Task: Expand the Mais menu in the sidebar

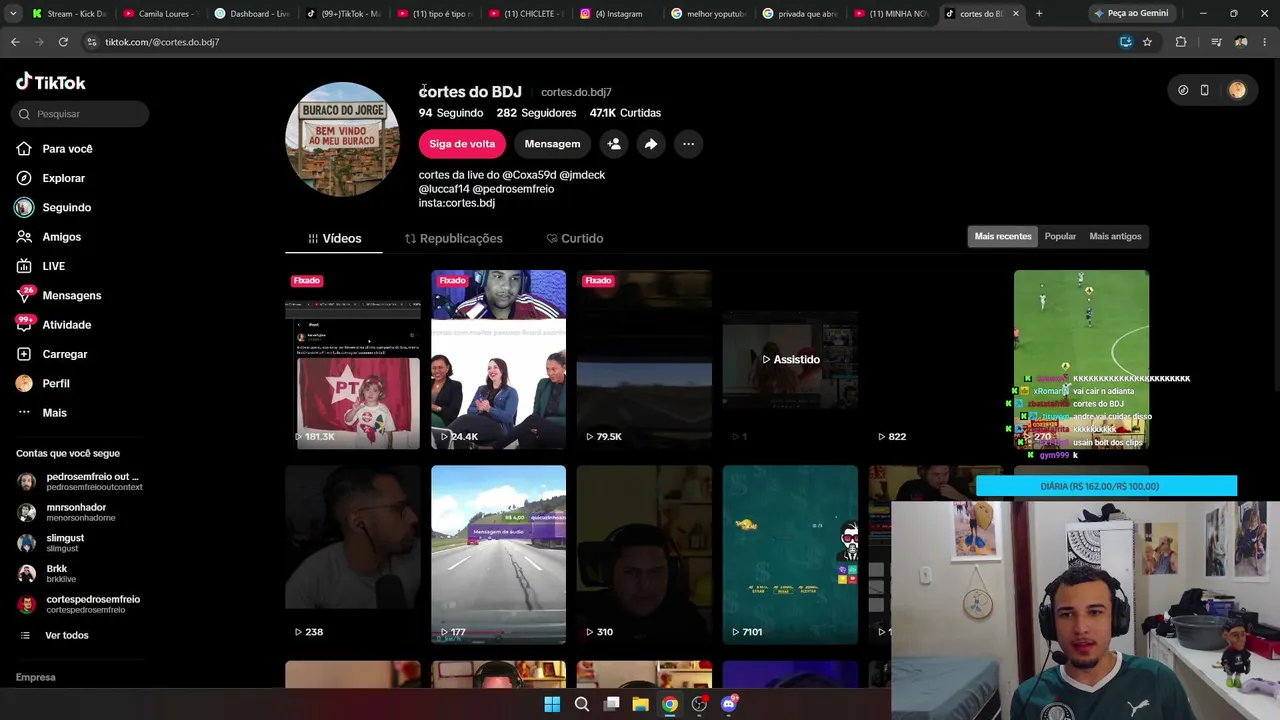Action: tap(42, 413)
